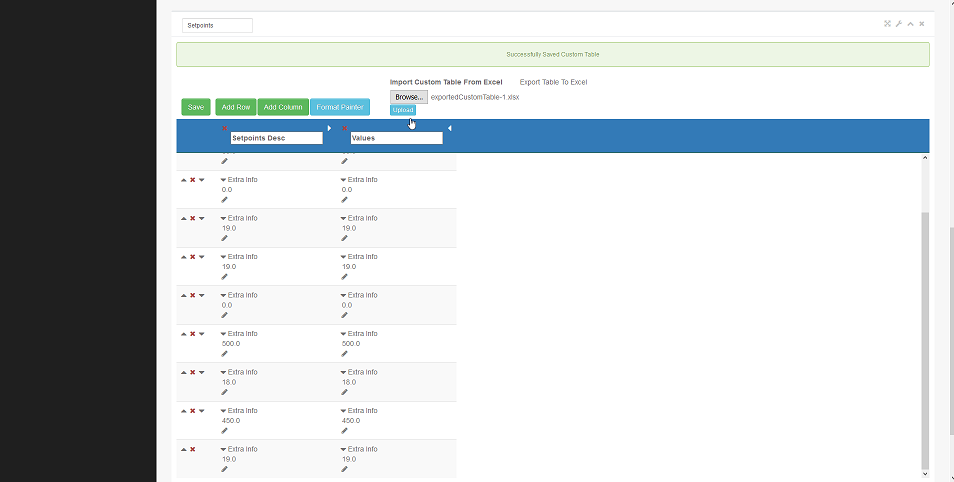Activate the Format Painter button

(x=339, y=107)
